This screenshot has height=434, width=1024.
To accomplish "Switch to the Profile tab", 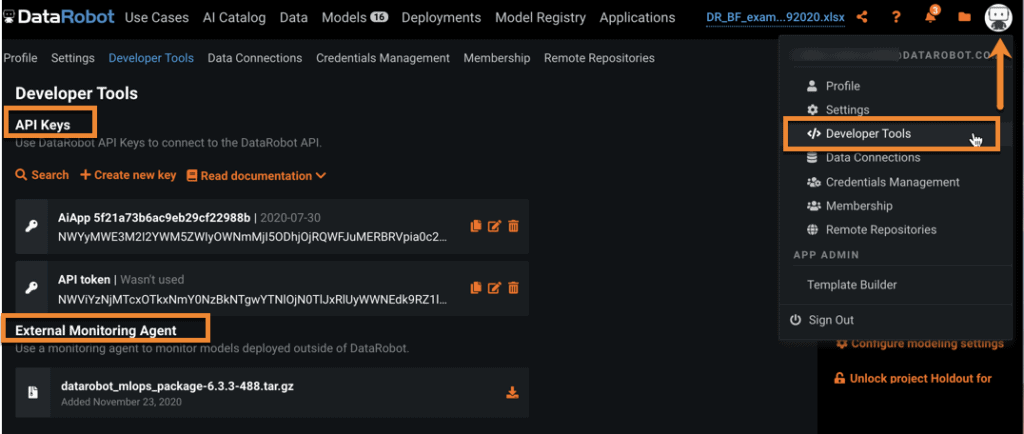I will click(20, 58).
